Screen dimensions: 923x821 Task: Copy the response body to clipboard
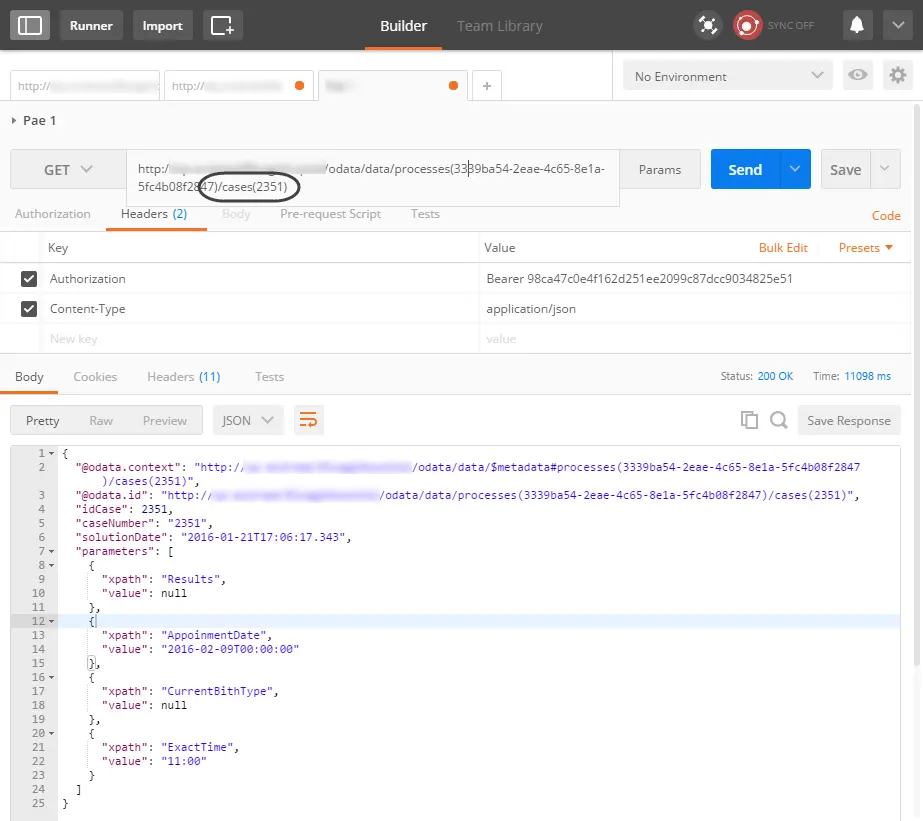749,420
